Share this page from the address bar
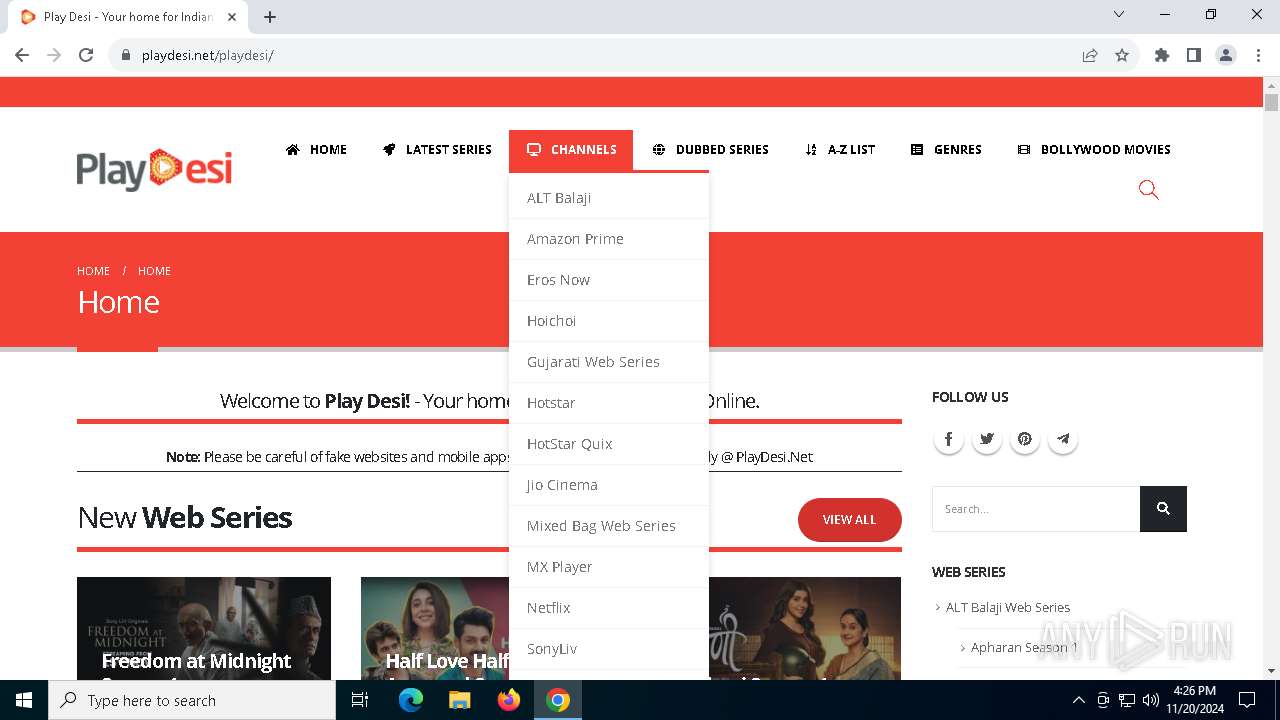The image size is (1280, 720). 1090,55
